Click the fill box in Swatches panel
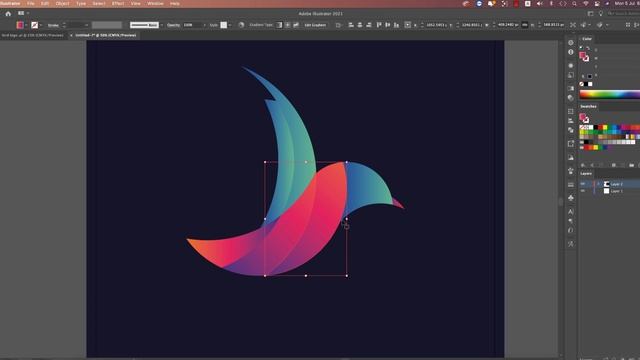Viewport: 640px width, 360px height. coord(582,117)
